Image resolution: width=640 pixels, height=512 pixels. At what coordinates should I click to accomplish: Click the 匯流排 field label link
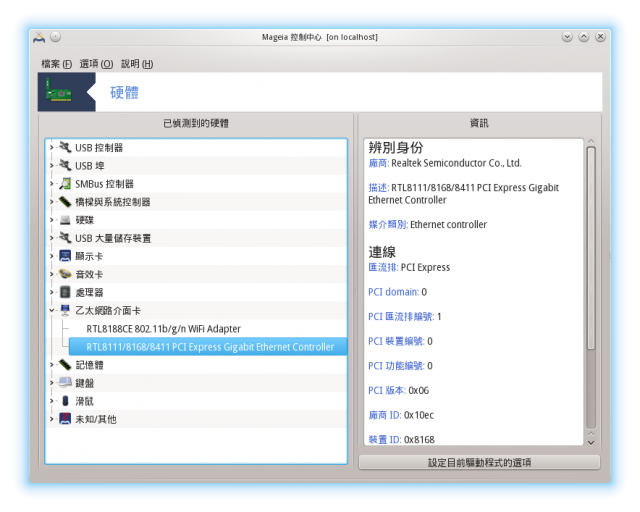pos(383,267)
